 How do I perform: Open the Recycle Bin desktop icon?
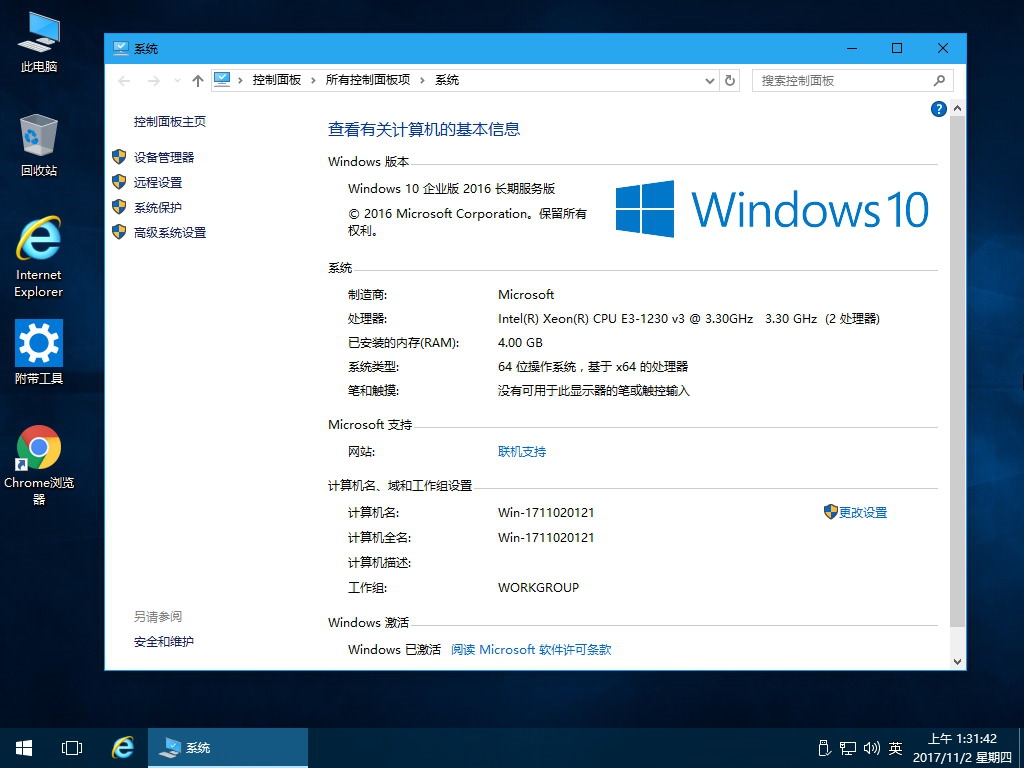click(x=39, y=146)
